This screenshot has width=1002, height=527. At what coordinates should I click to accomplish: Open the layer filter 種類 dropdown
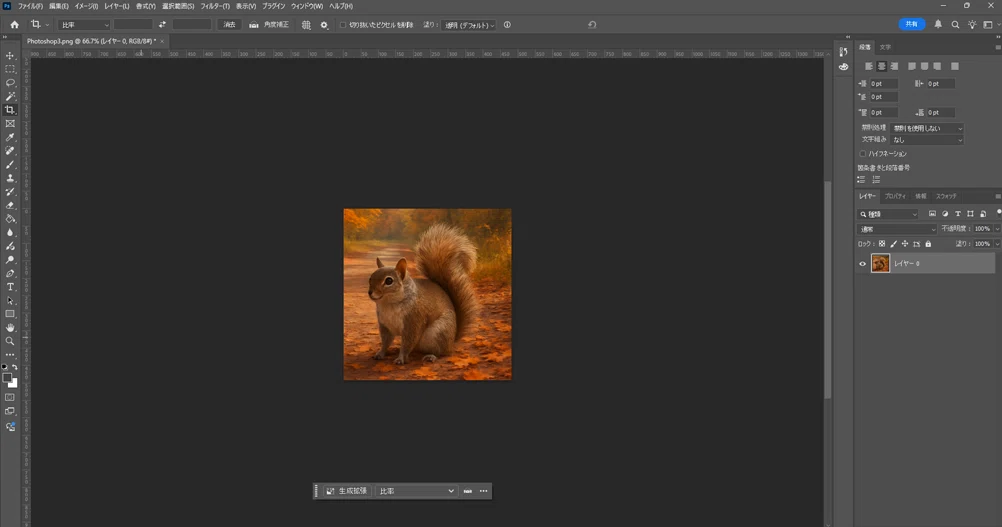click(x=888, y=214)
